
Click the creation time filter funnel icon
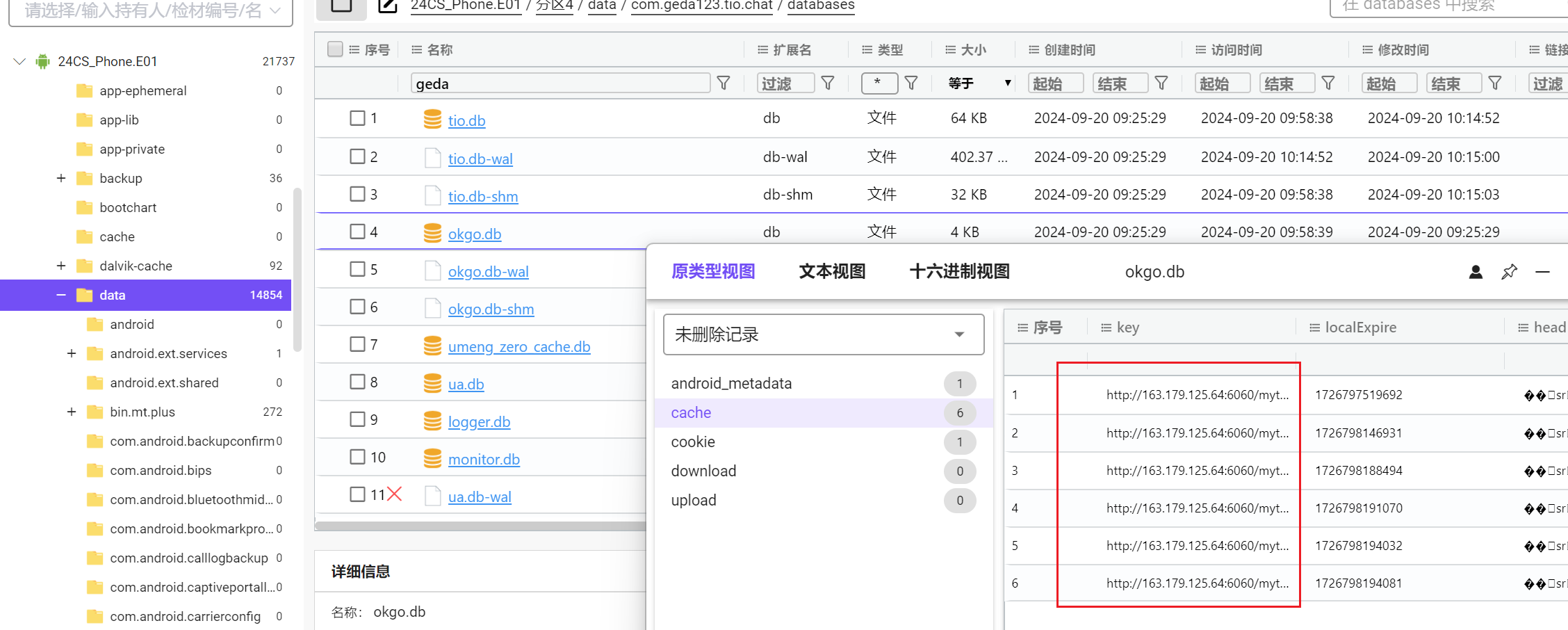click(x=1161, y=83)
